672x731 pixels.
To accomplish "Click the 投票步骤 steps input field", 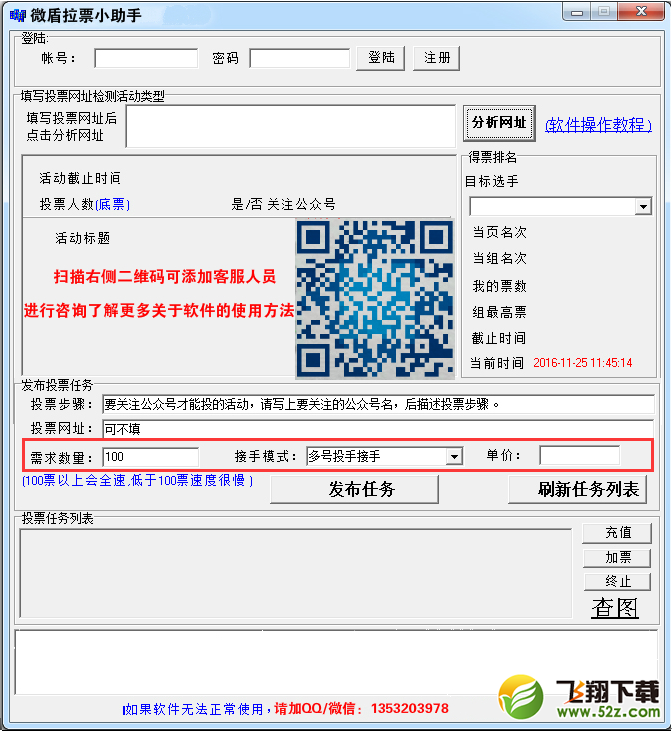I will 378,404.
